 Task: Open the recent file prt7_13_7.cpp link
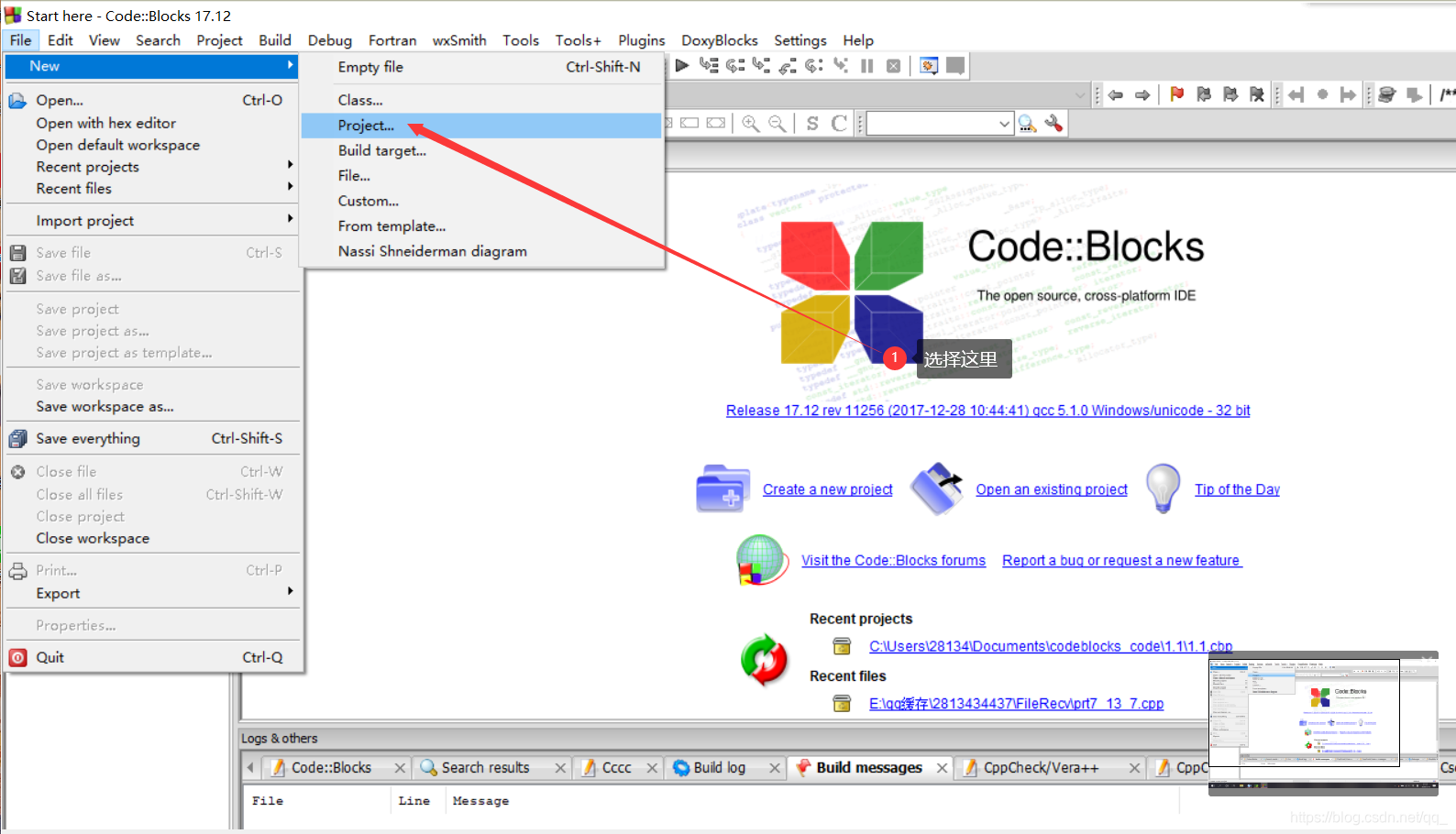click(1016, 703)
